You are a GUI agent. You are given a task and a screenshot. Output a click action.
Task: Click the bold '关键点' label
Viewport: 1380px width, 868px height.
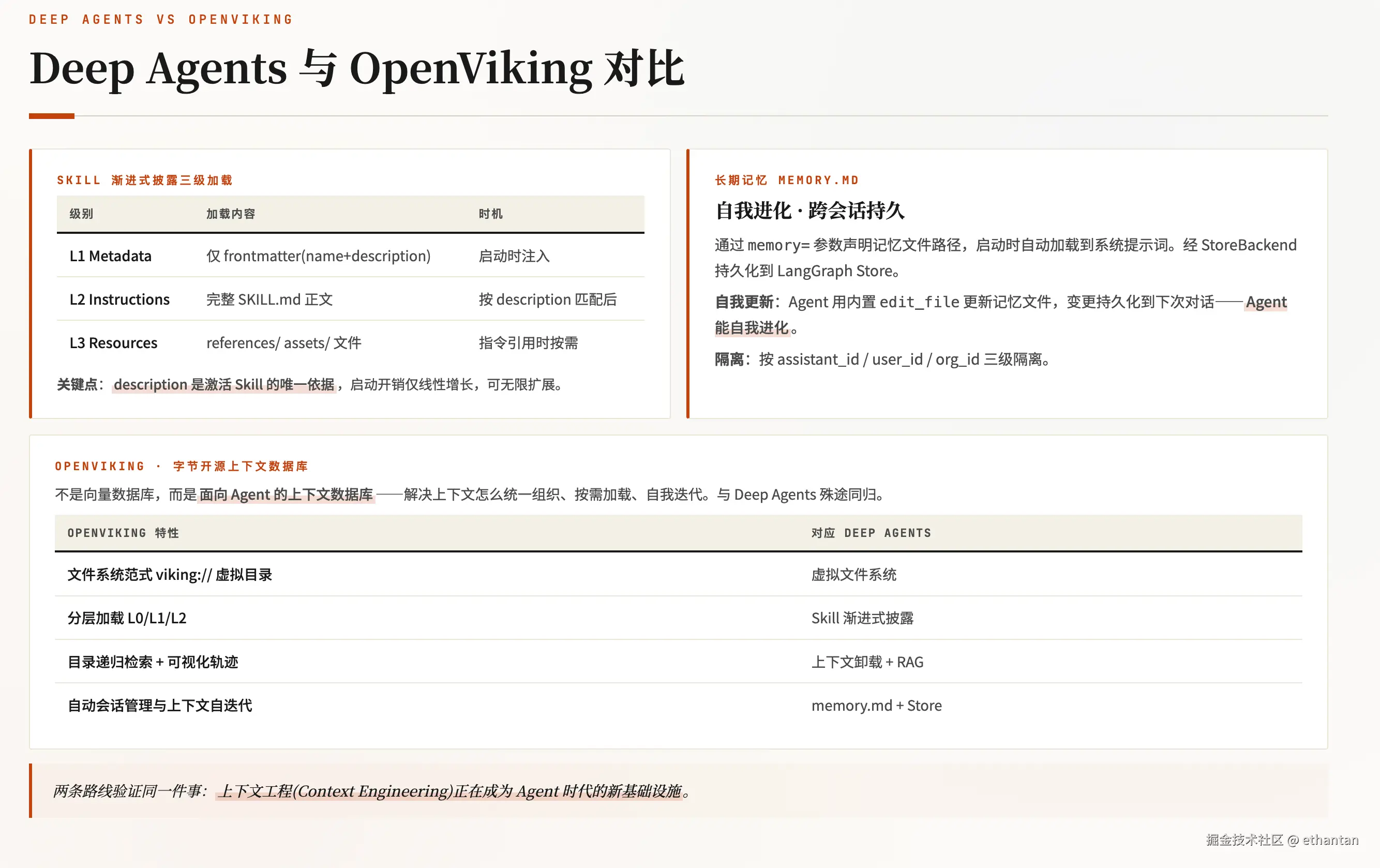pos(78,384)
